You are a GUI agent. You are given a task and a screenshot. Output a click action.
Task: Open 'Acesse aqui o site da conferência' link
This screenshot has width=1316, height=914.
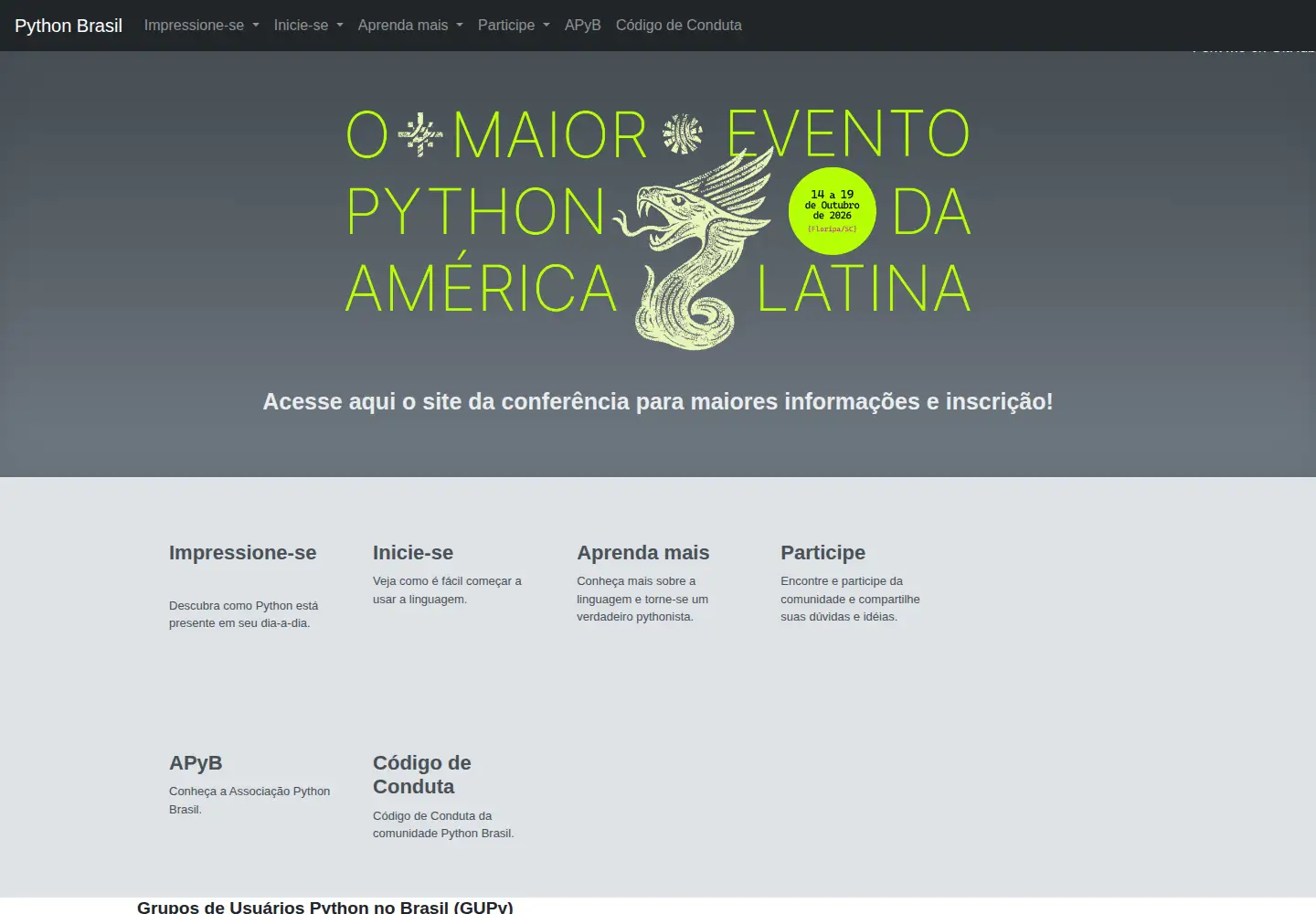click(x=658, y=401)
